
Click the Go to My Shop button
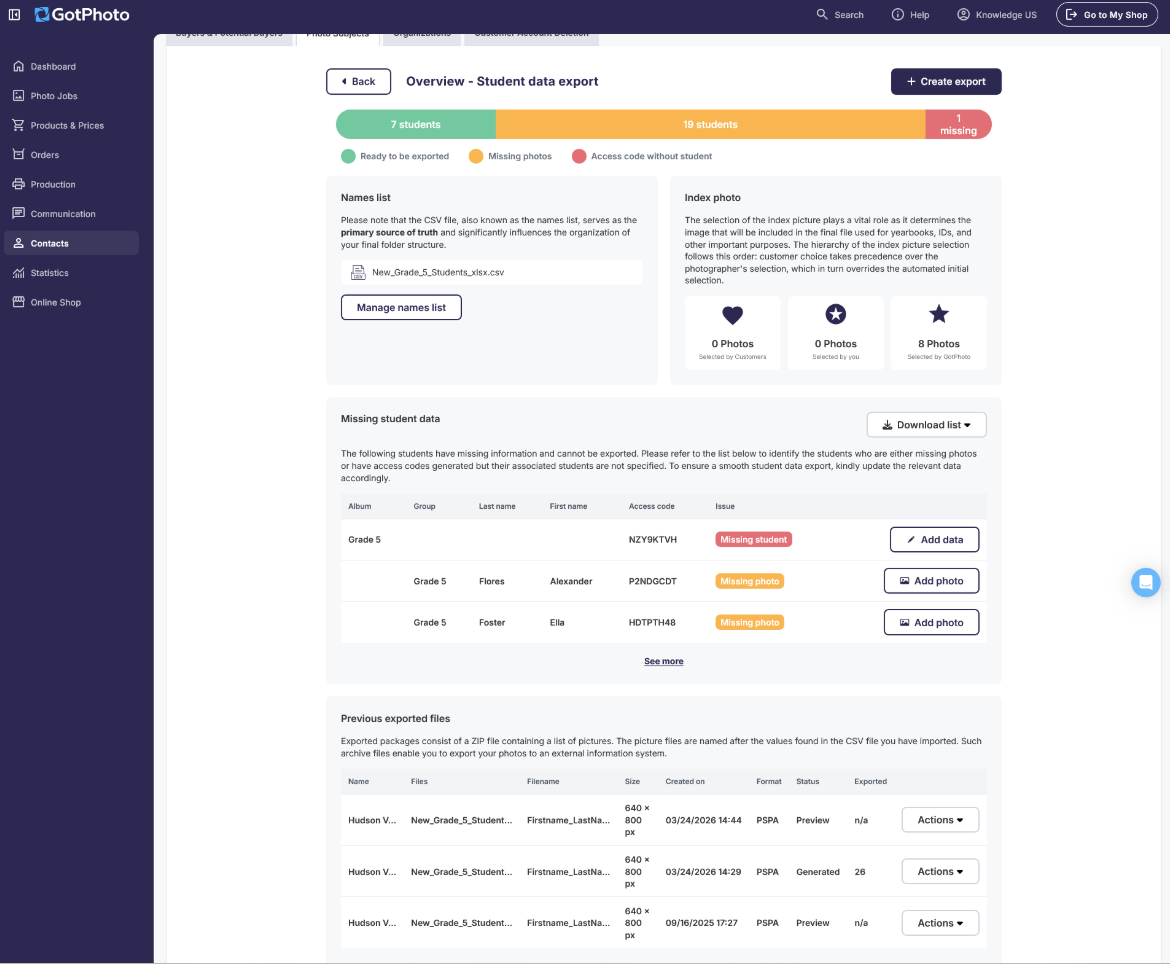coord(1107,14)
